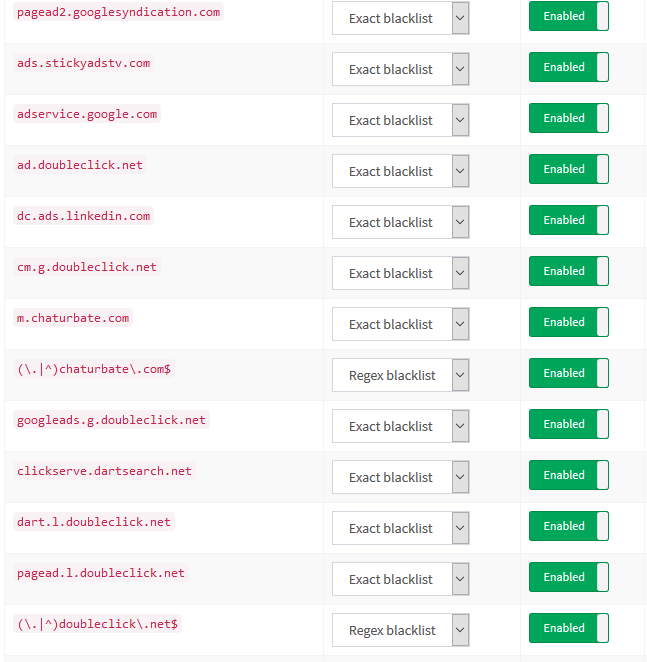Toggle the dc.ads.linkedin.com Enabled switch
This screenshot has height=662, width=647.
click(x=568, y=221)
